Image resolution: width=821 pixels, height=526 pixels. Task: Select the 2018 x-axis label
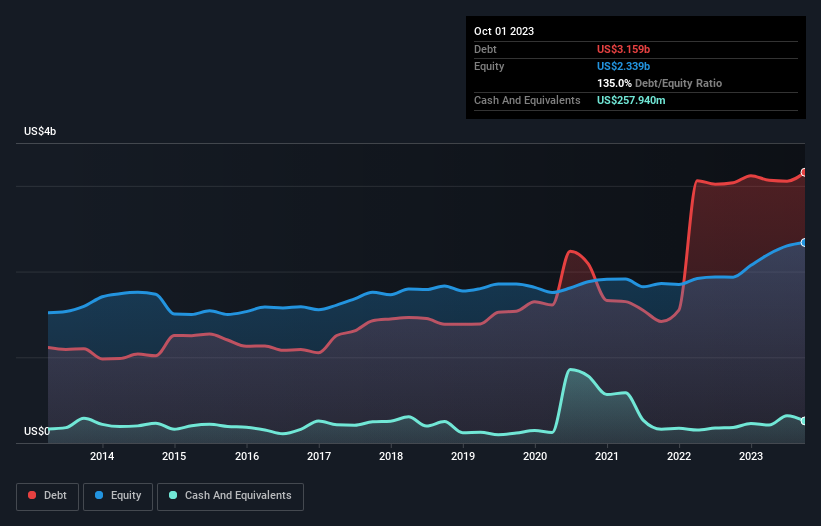pyautogui.click(x=391, y=456)
